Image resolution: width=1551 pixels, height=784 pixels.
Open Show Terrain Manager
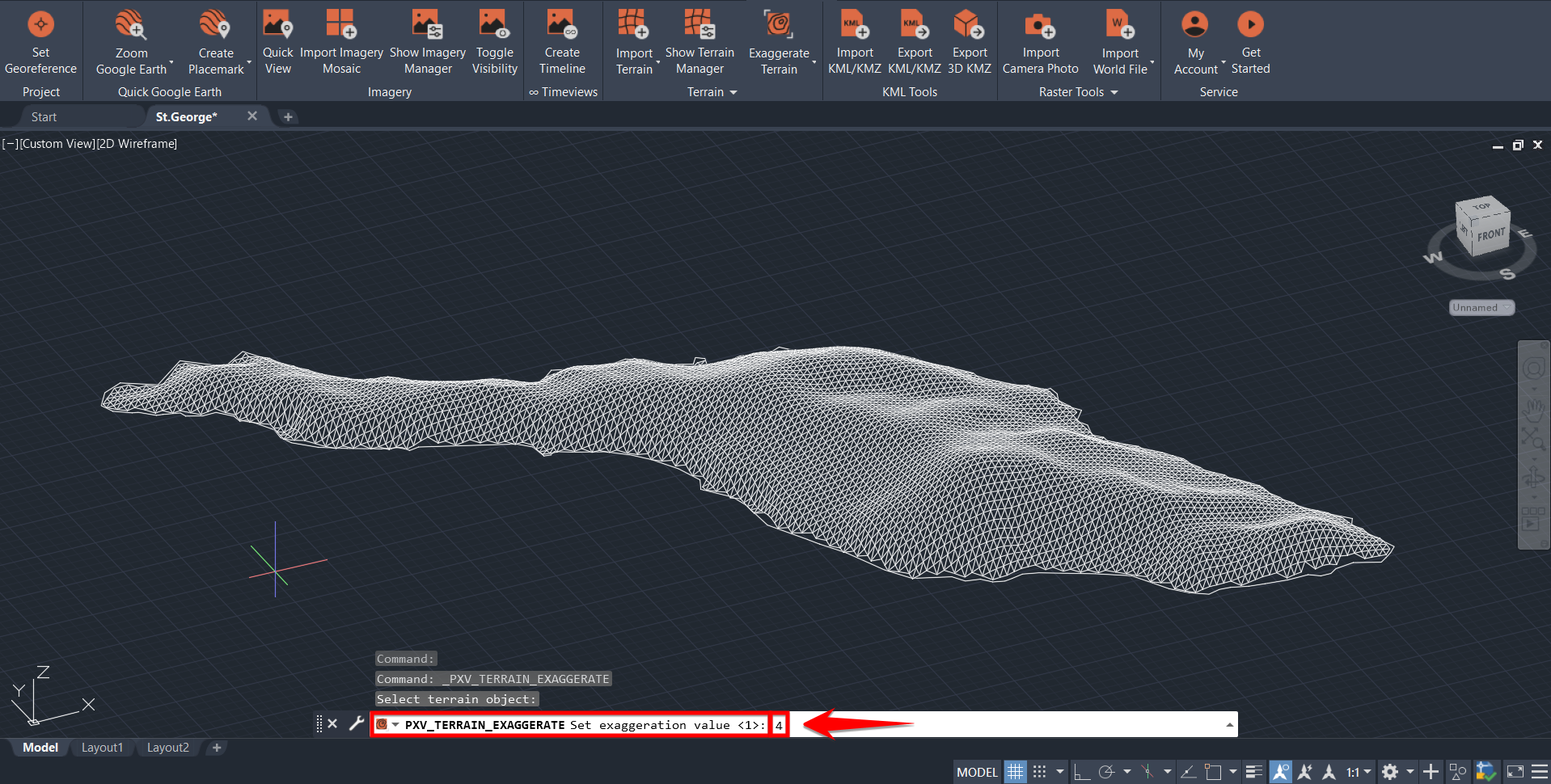pyautogui.click(x=699, y=42)
